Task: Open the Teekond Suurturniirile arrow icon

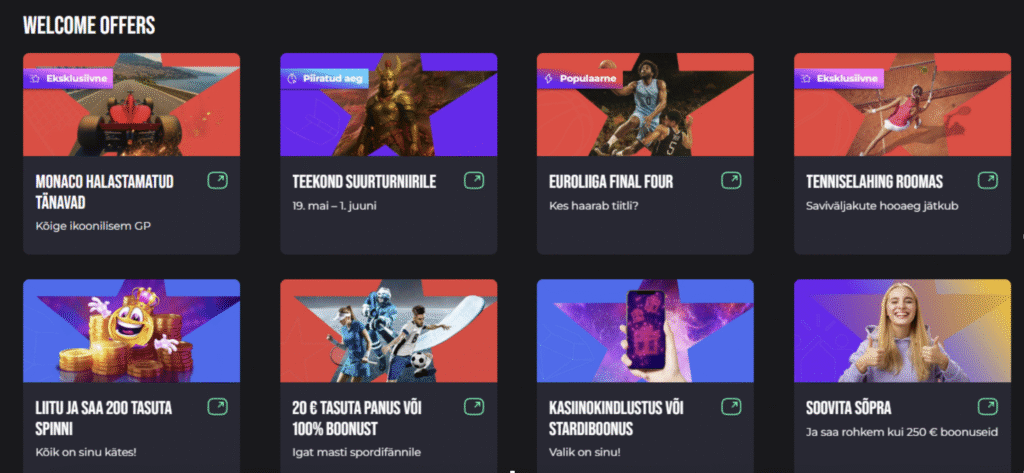Action: tap(474, 180)
